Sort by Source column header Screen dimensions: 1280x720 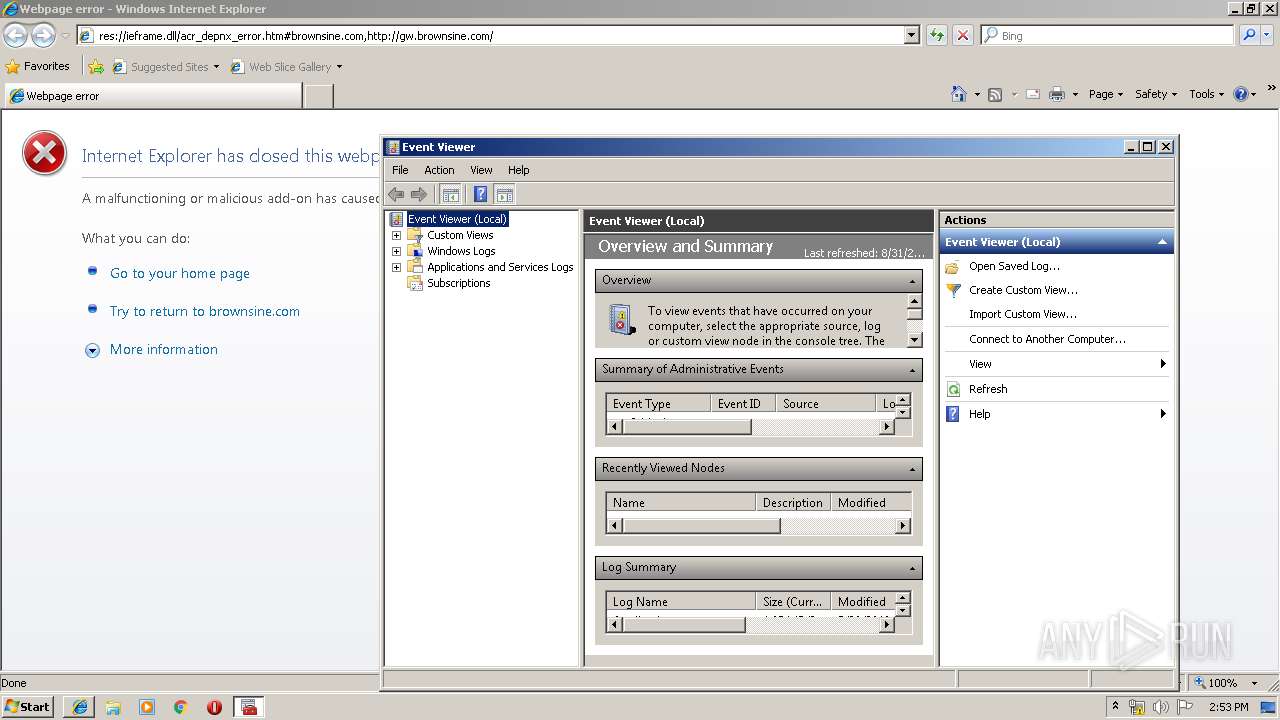[826, 404]
